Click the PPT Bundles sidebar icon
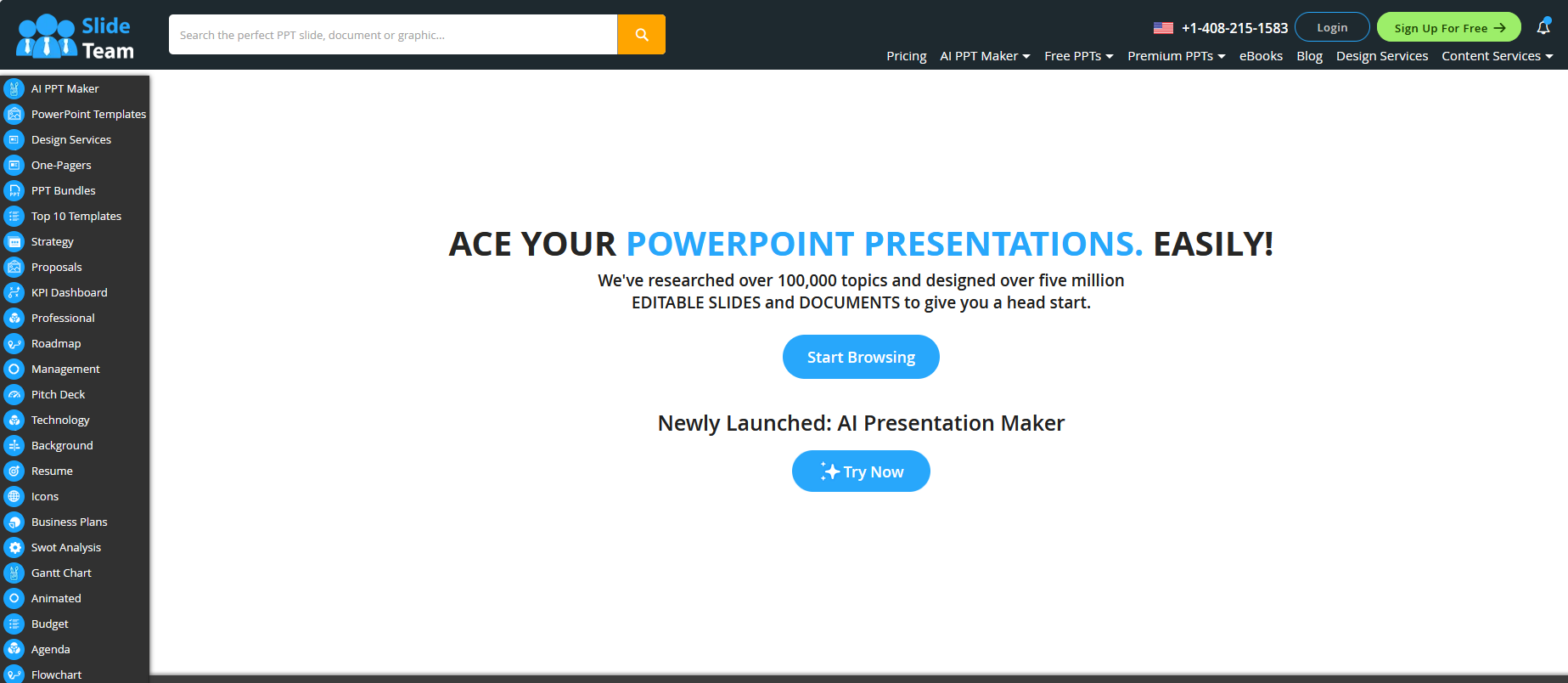The height and width of the screenshot is (683, 1568). tap(14, 190)
